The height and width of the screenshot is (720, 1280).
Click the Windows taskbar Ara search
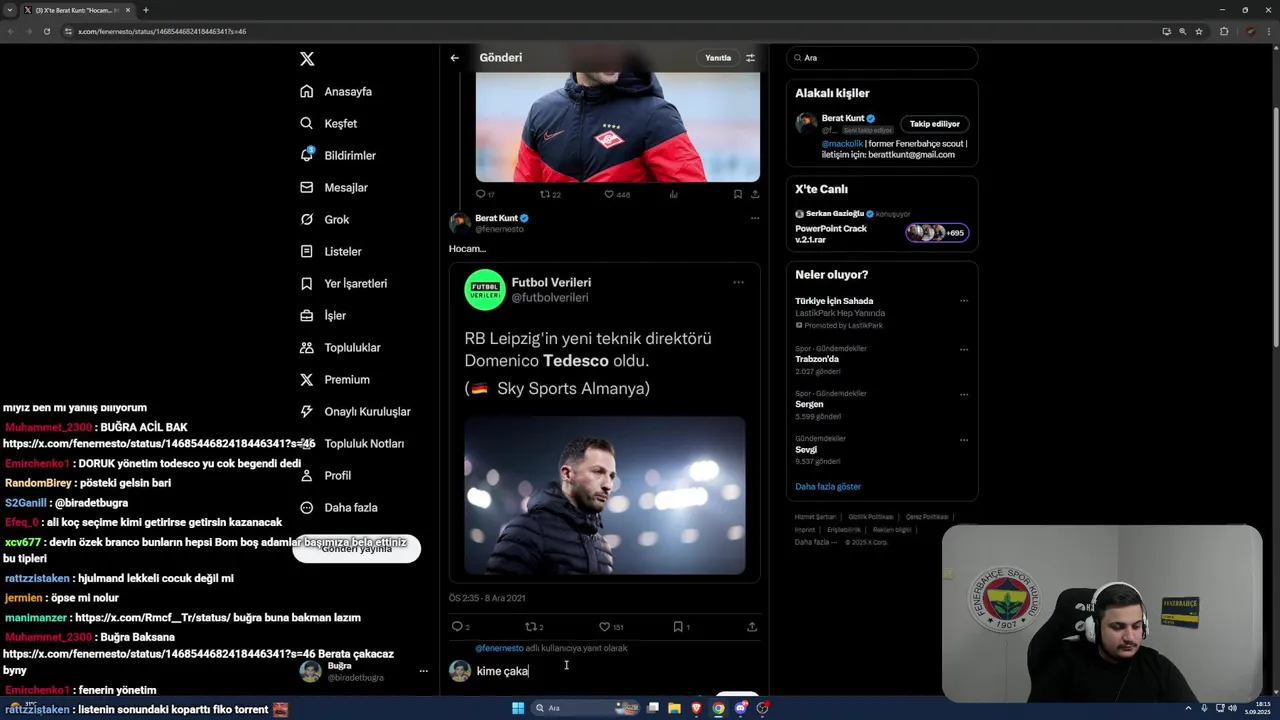pyautogui.click(x=585, y=708)
